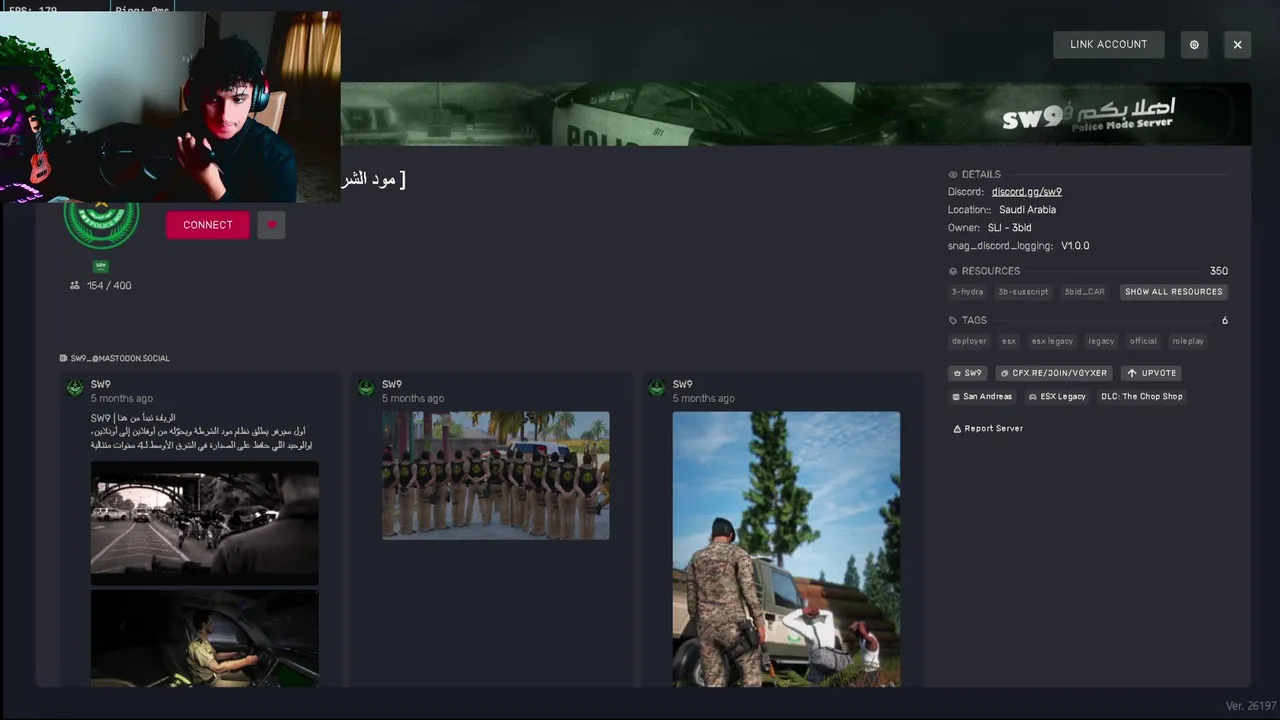Click the SW9 crown badge
The image size is (1280, 720).
(968, 373)
